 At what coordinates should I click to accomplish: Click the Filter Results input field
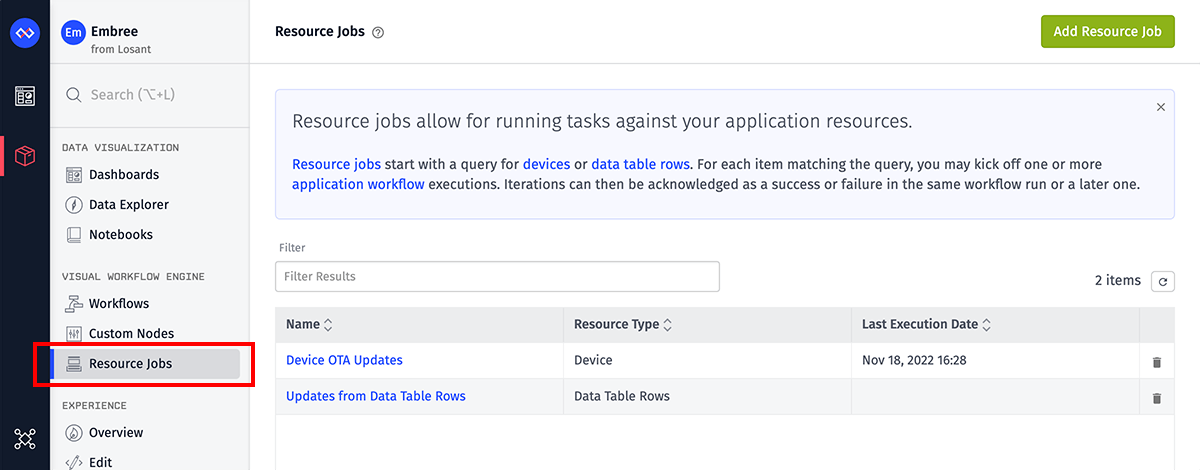(497, 277)
